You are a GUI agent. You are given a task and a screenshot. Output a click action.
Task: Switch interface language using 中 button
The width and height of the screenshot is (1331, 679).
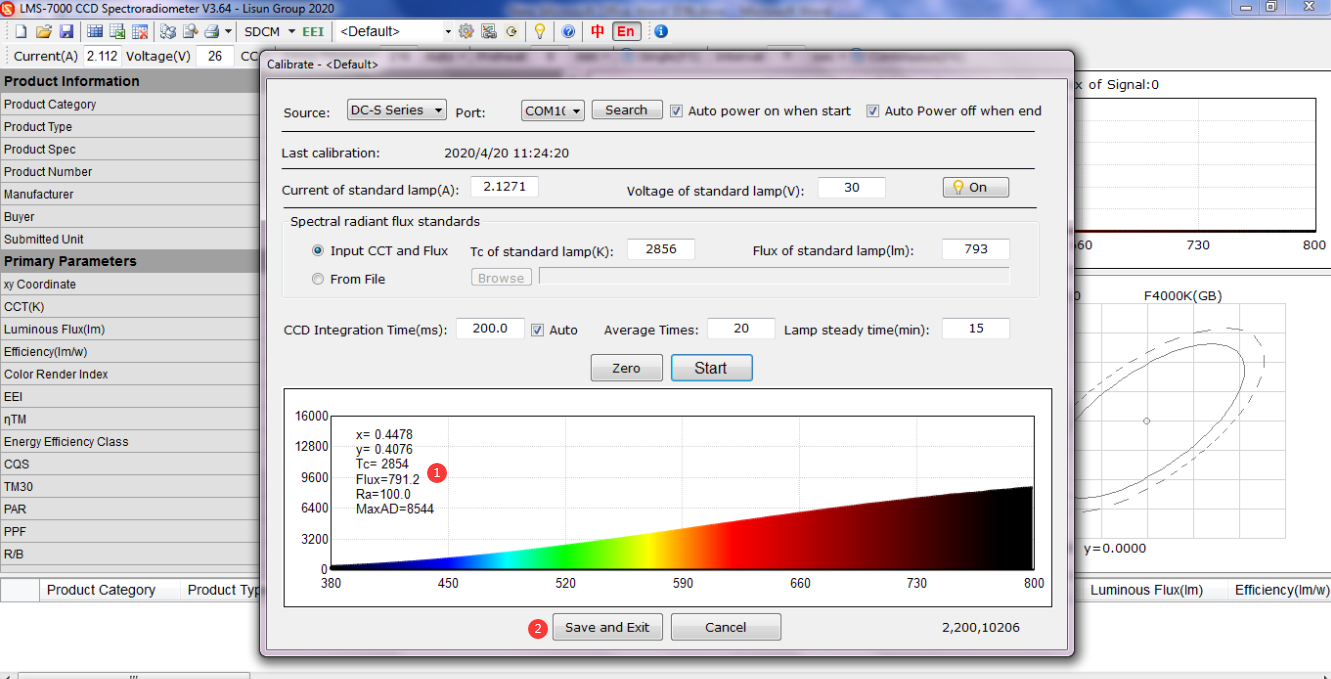coord(596,31)
